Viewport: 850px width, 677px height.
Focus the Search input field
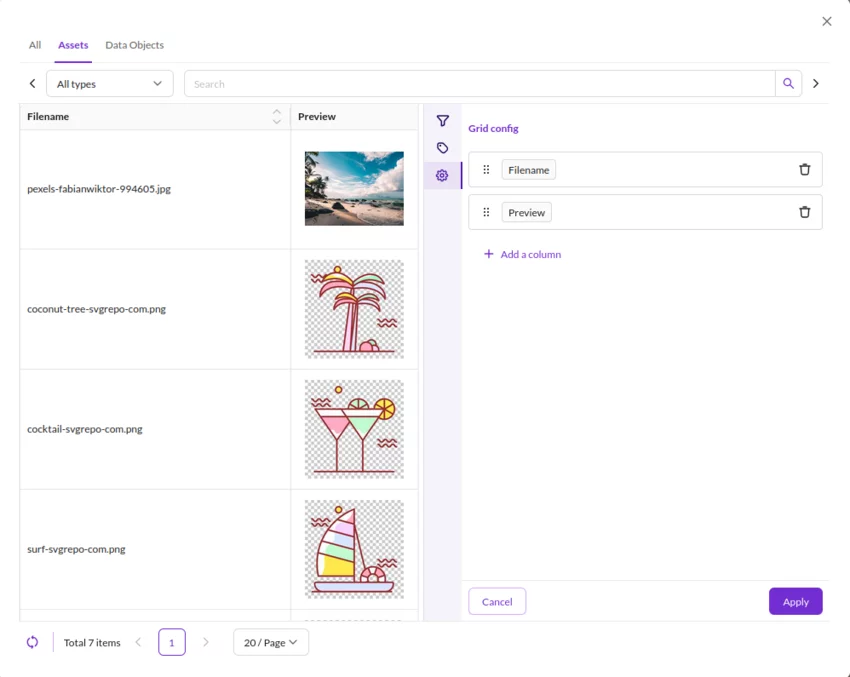tap(480, 84)
